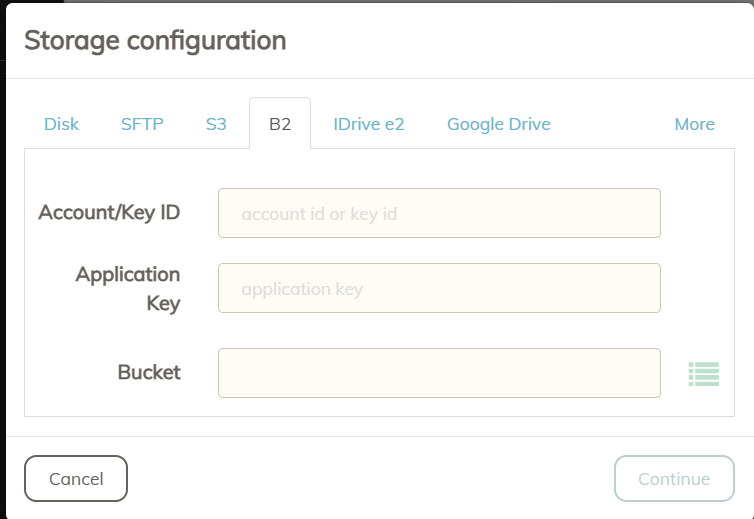754x519 pixels.
Task: Select the SFTP tab
Action: [142, 124]
